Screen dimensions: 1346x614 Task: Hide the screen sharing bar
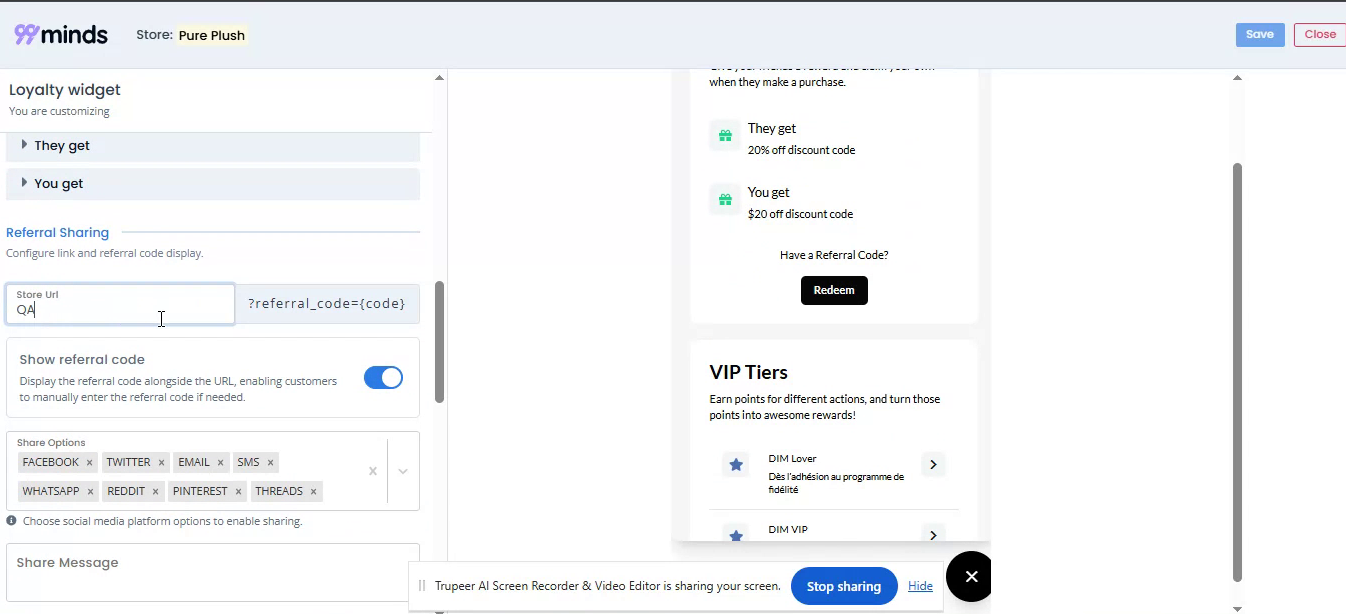pyautogui.click(x=920, y=586)
